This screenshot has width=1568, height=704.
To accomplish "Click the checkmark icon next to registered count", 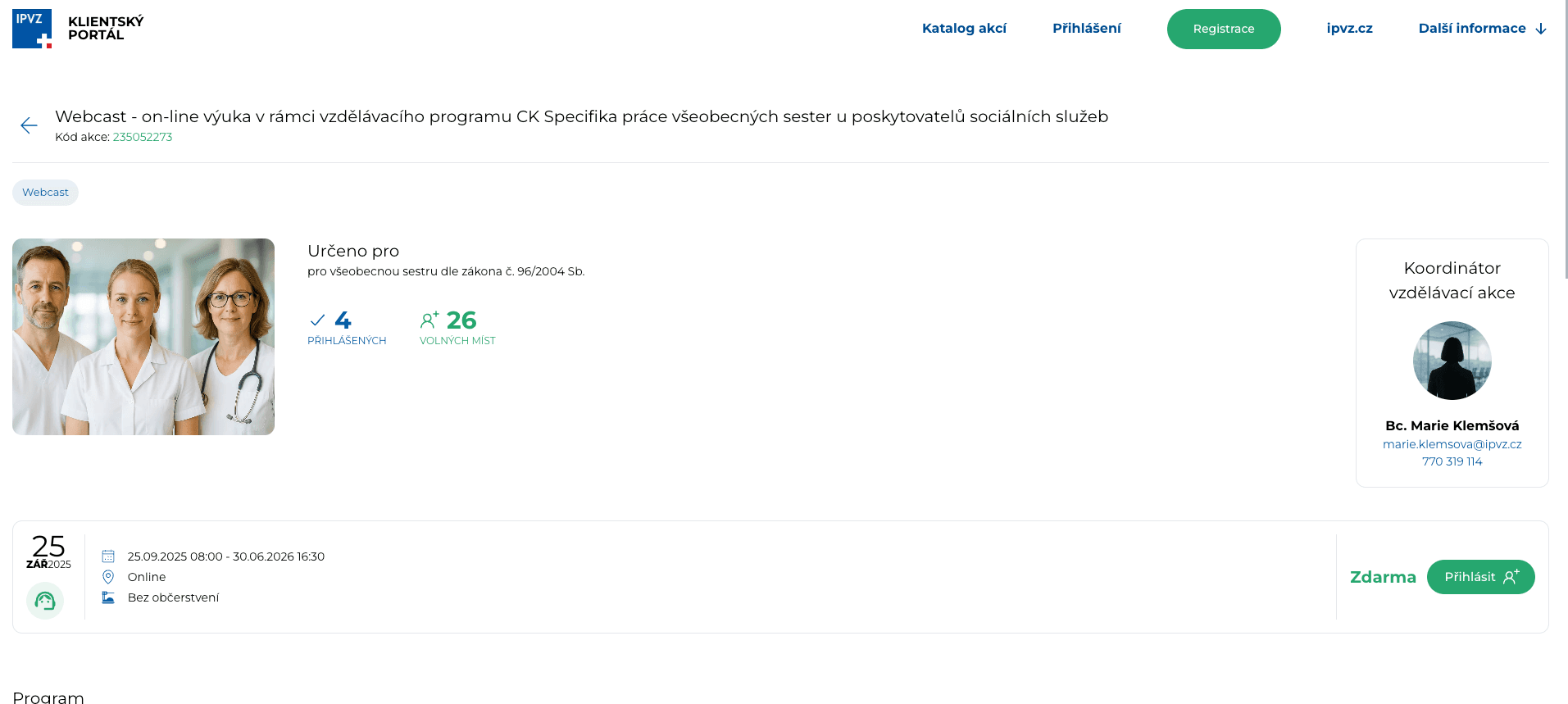I will click(317, 320).
